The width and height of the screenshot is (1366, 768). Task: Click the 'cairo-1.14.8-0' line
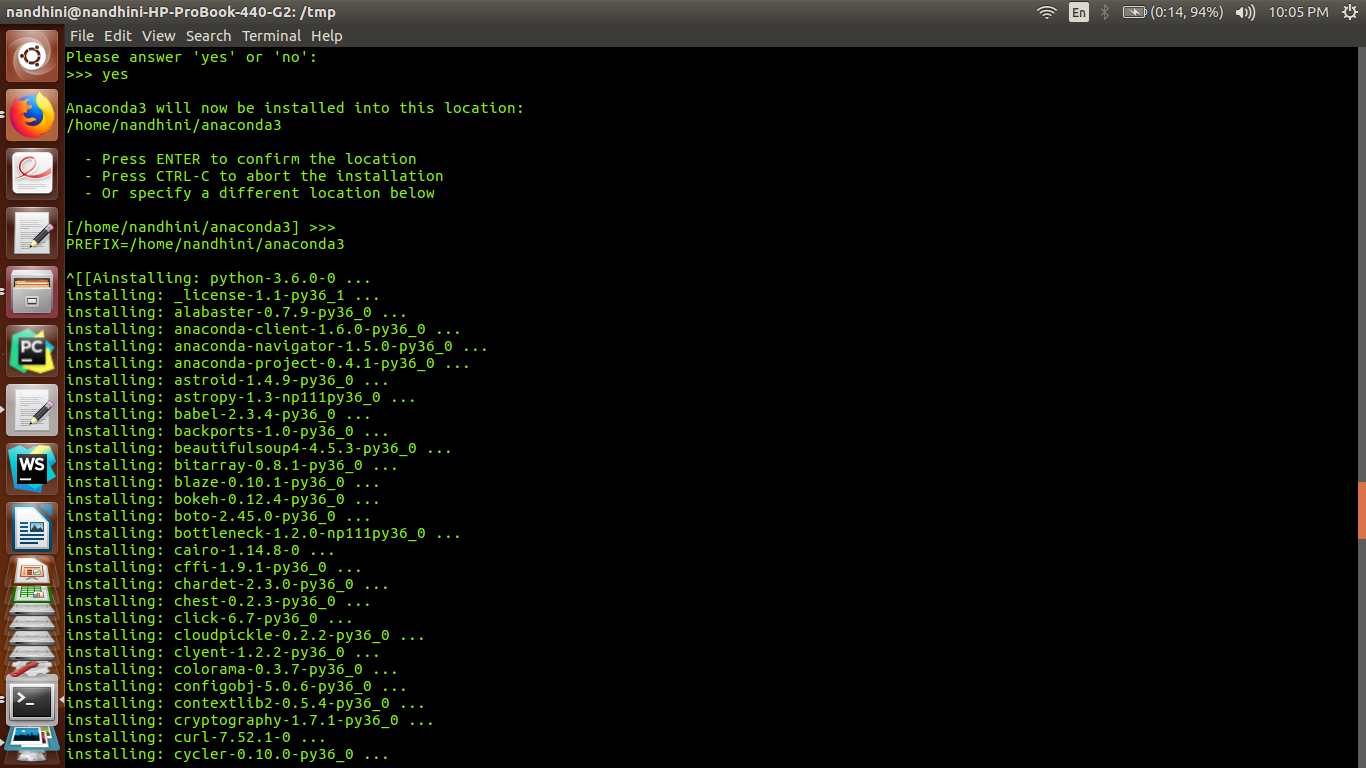[x=200, y=550]
